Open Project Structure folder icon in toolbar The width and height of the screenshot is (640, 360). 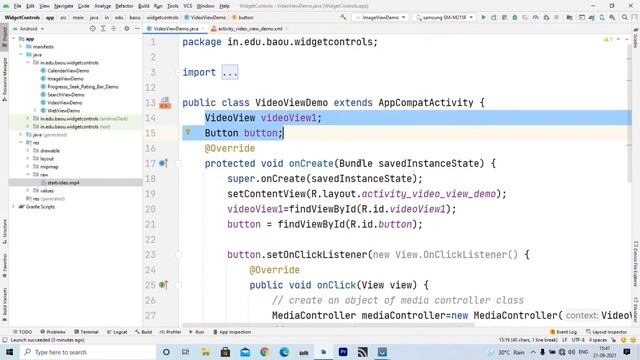569,18
